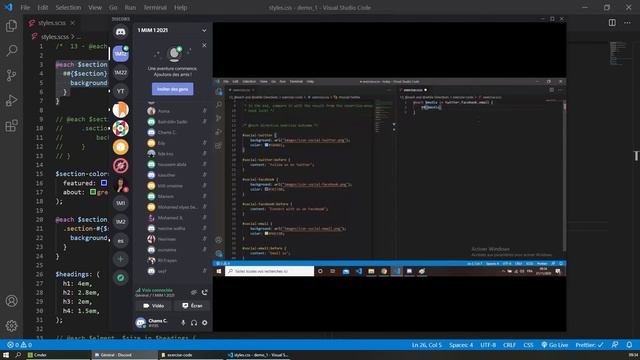The height and width of the screenshot is (360, 640).
Task: Open the Edit menu
Action: (x=42, y=7)
